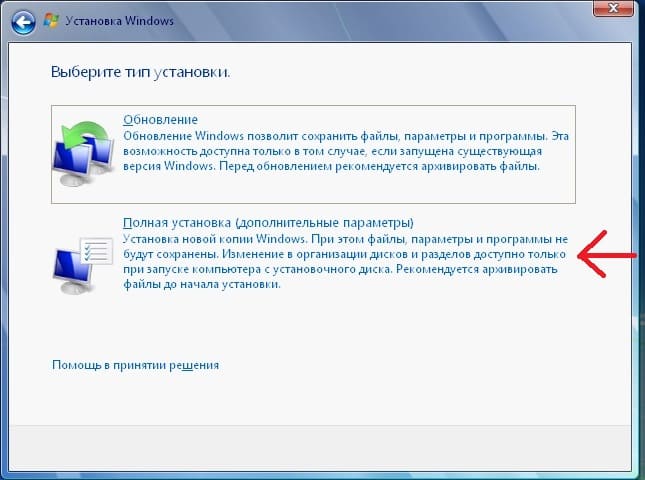
Task: Open Помощь в принятии решения link
Action: (135, 365)
